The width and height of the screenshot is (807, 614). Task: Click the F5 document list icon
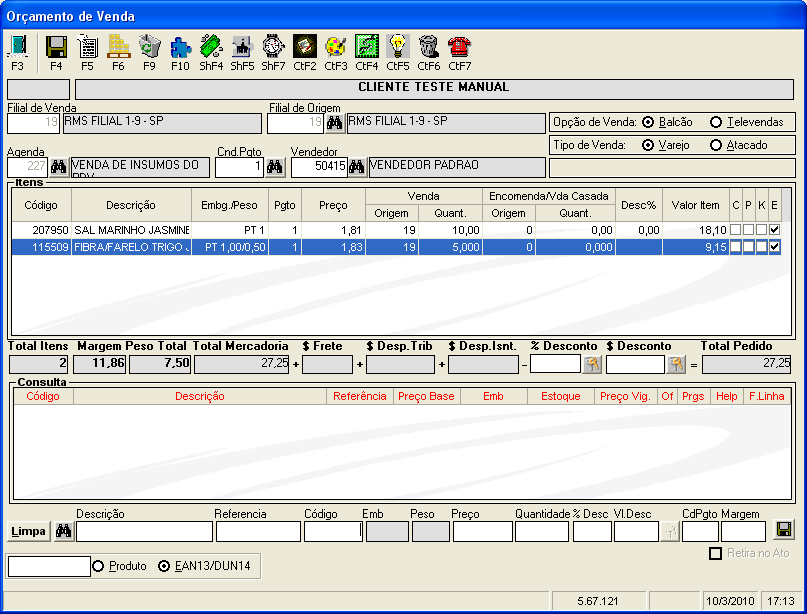(87, 47)
